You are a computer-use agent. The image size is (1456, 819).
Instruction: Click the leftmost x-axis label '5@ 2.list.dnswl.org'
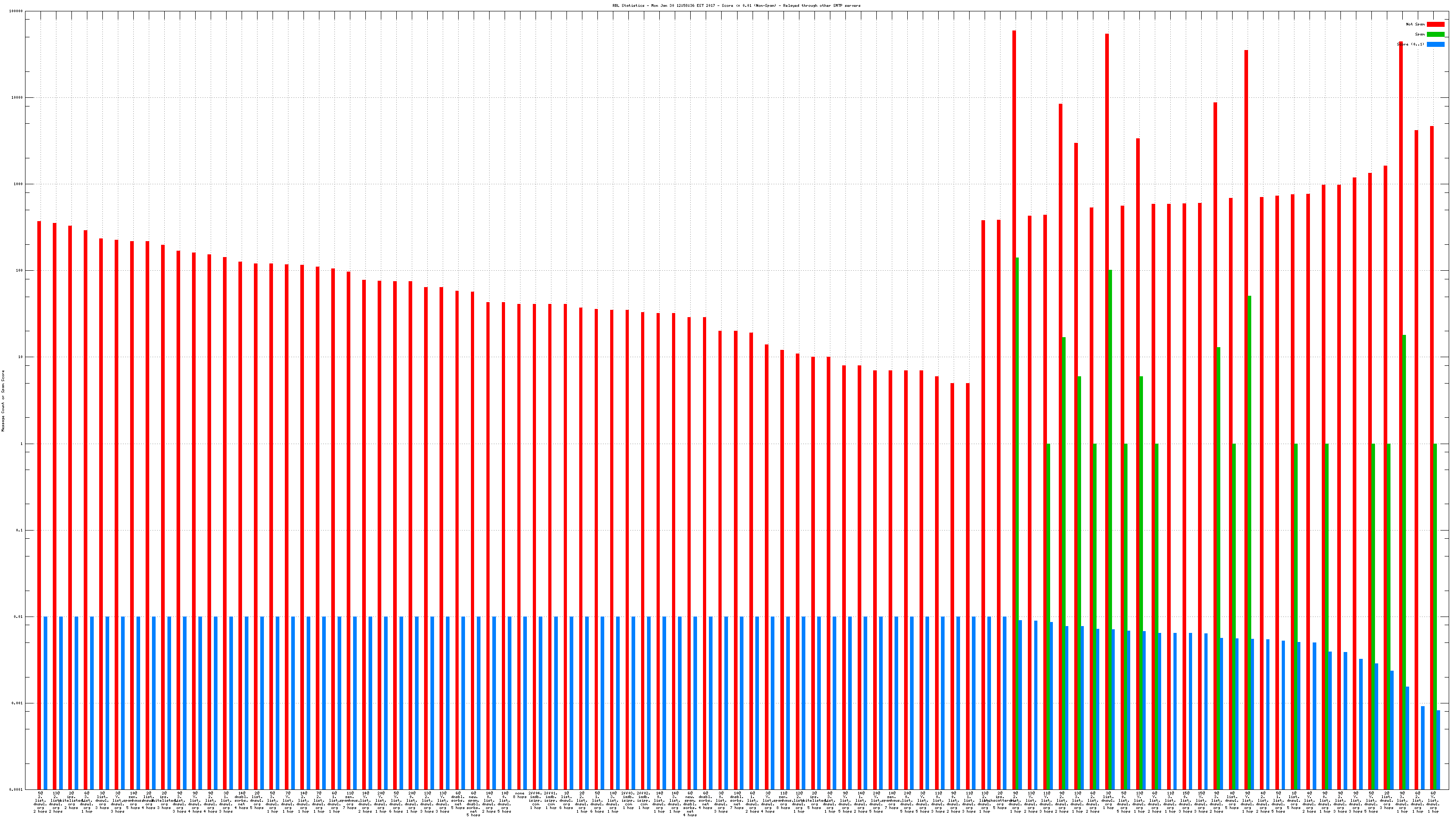40,803
